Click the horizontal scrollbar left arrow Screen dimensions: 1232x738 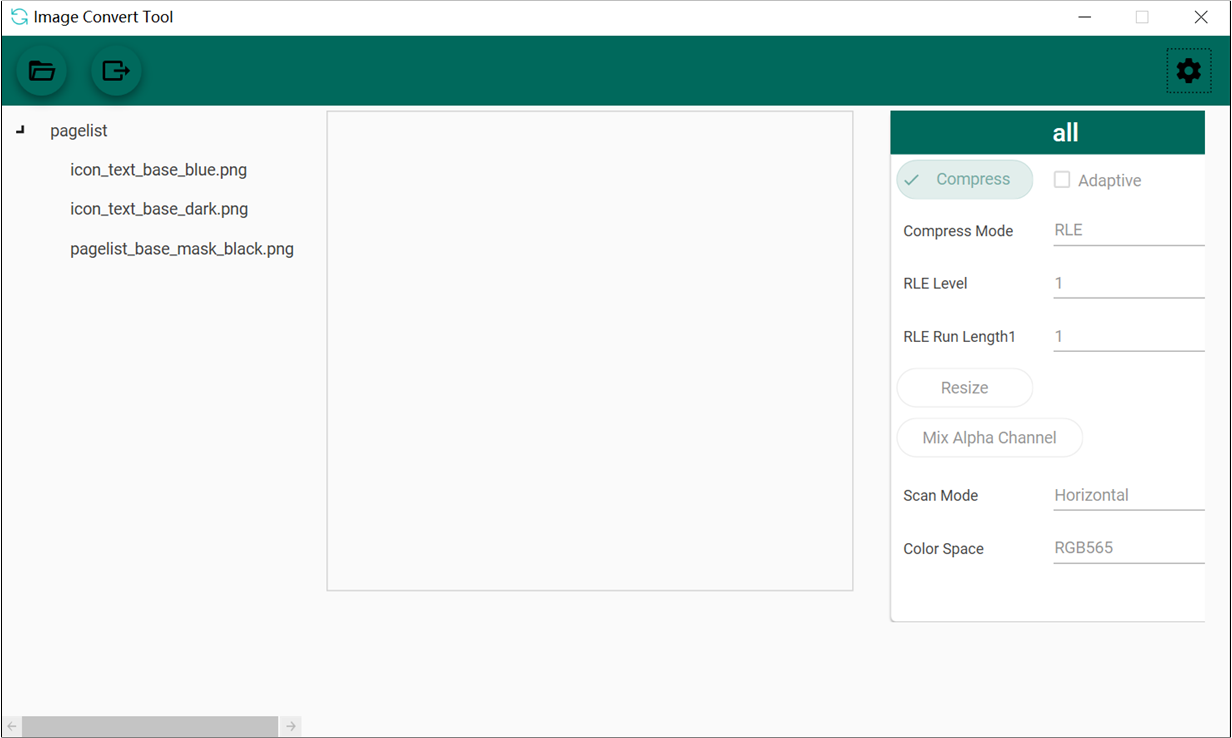pos(12,726)
